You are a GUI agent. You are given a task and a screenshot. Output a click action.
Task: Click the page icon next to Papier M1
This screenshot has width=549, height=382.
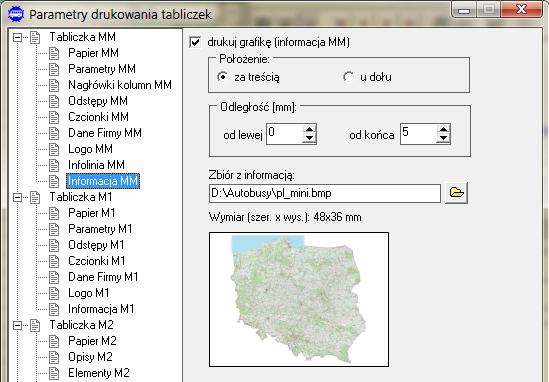[54, 213]
